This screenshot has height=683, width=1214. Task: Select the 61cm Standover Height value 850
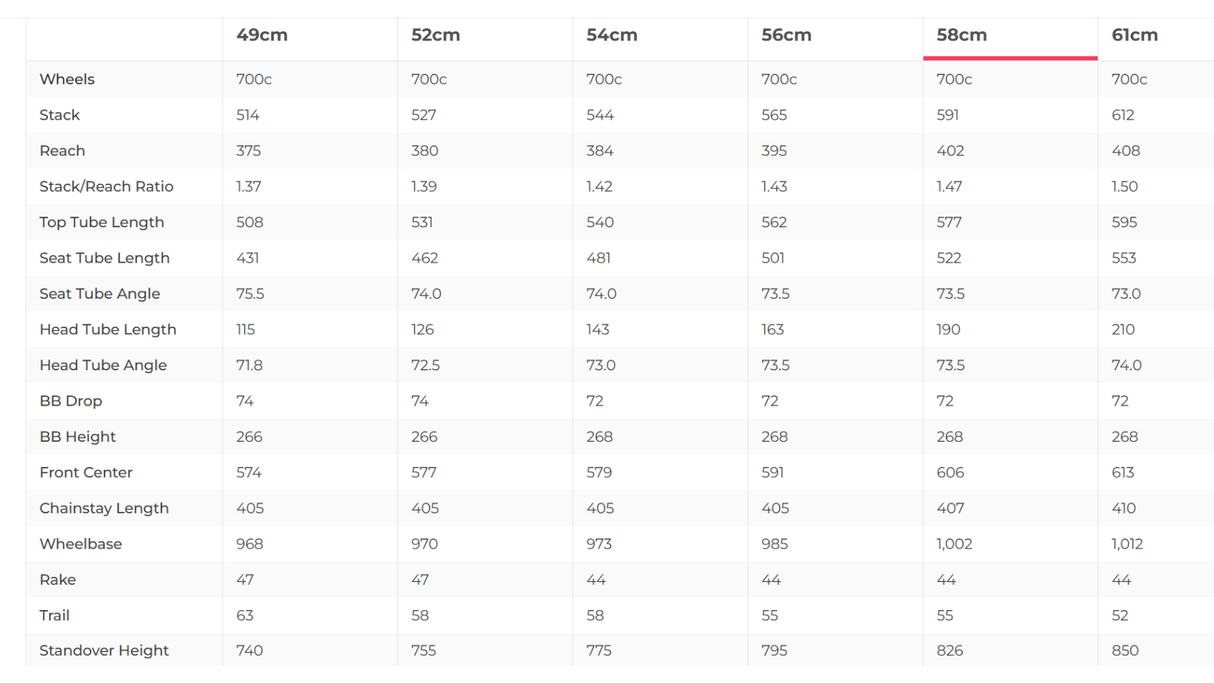click(x=1125, y=650)
